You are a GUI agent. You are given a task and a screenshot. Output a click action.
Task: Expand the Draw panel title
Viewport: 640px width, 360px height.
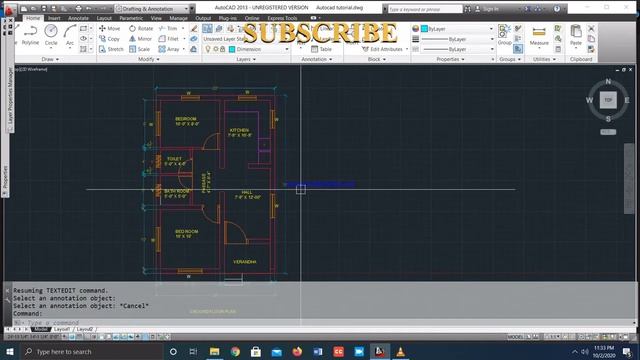pos(50,59)
